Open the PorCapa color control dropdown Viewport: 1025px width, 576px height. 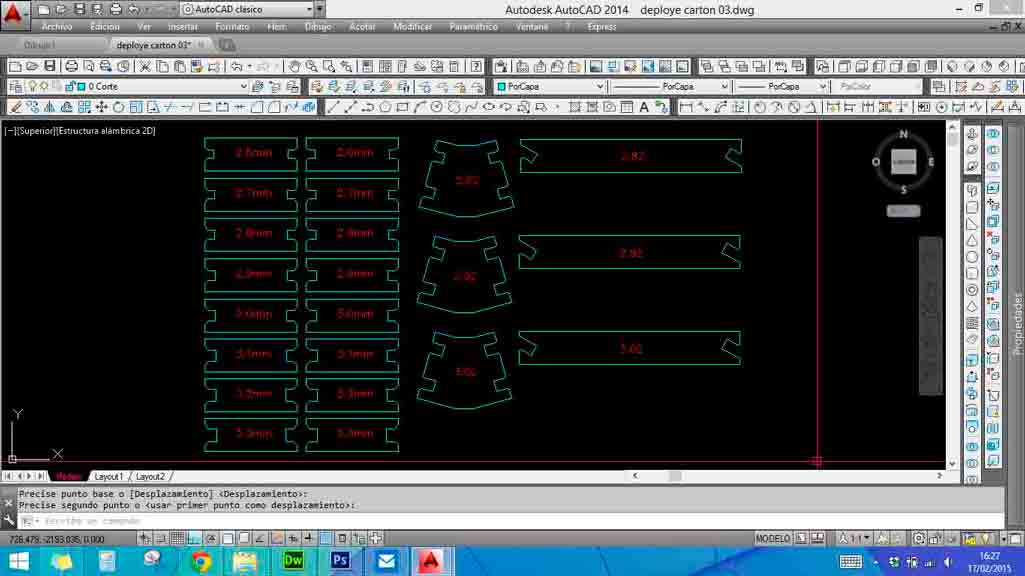[599, 86]
